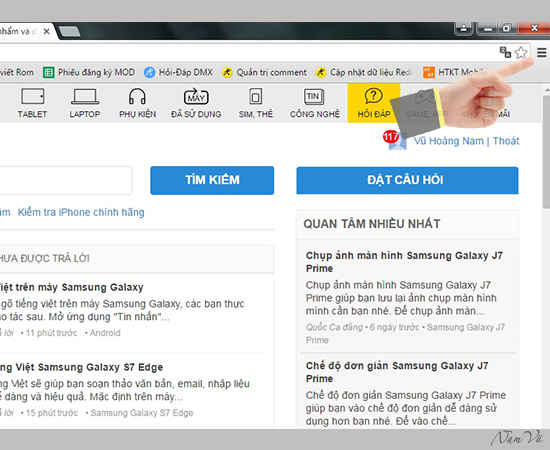Open the CÔNG NGHỆ menu label
Viewport: 550px width, 450px height.
(x=315, y=114)
